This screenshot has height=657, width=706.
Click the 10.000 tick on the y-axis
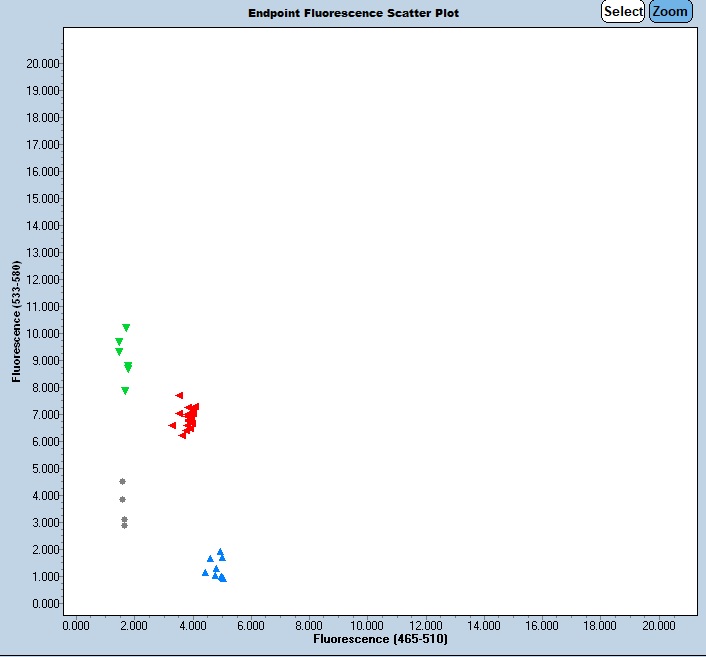tap(44, 334)
